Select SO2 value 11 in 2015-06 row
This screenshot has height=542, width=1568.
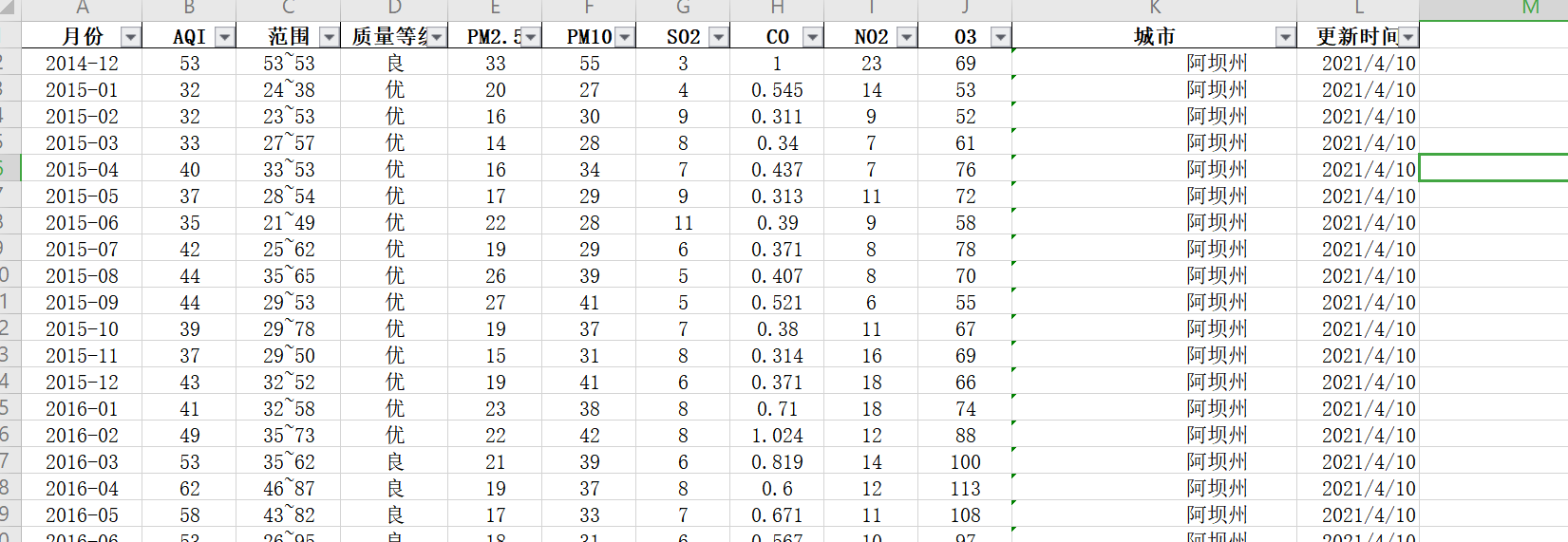tap(683, 223)
